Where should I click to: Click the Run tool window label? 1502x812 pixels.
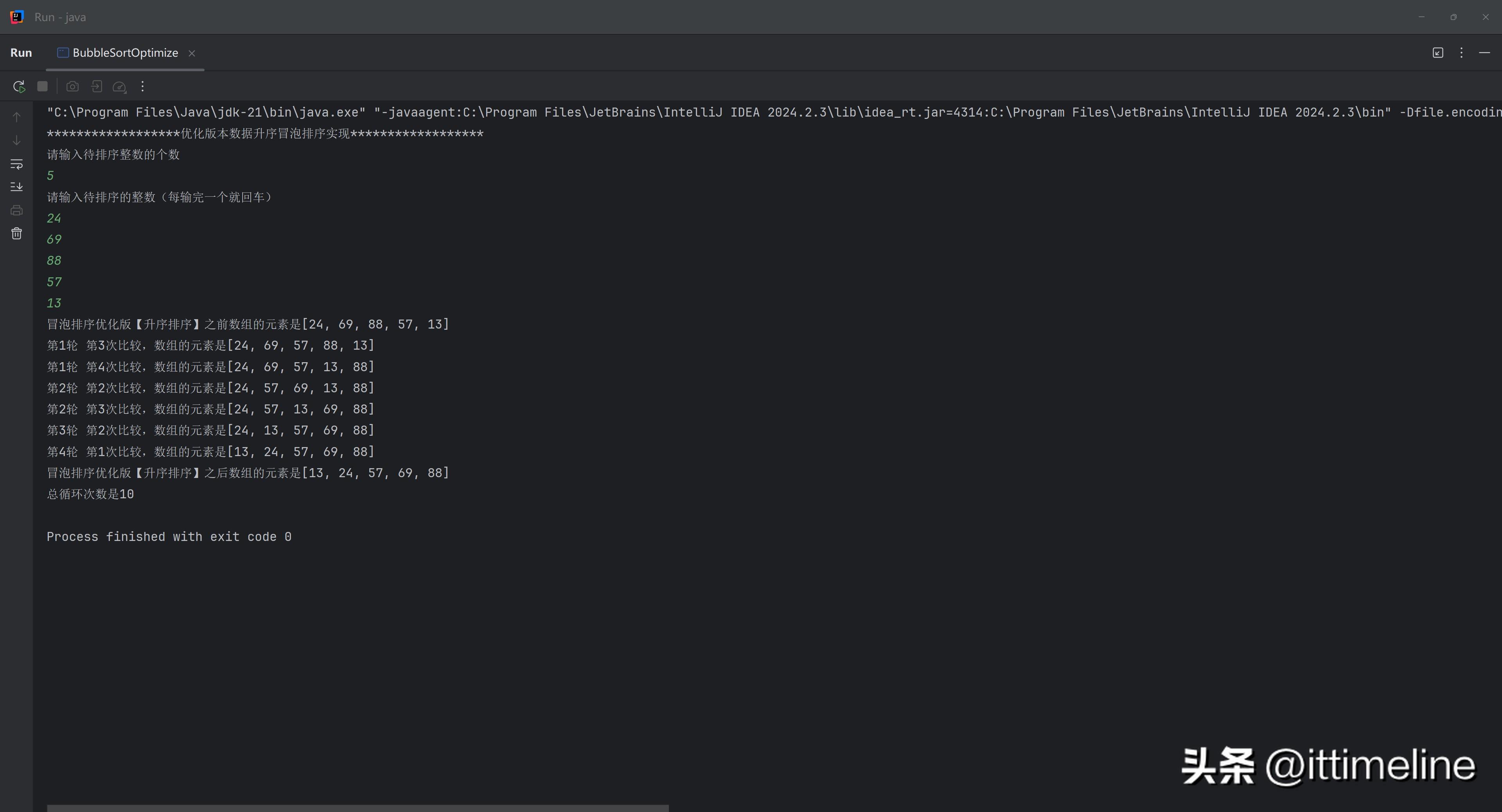[21, 53]
